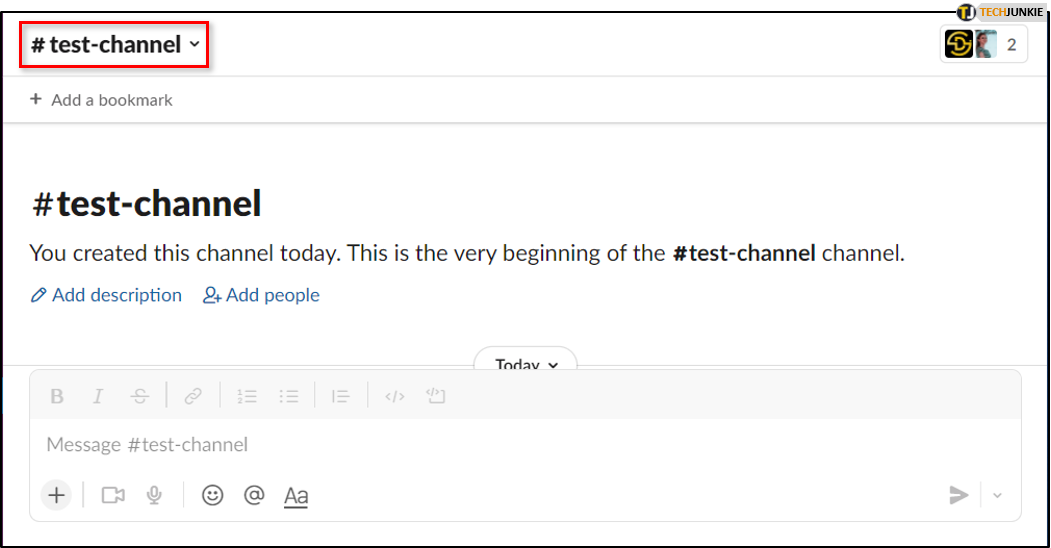This screenshot has width=1051, height=548.
Task: Record a video clip
Action: tap(113, 495)
